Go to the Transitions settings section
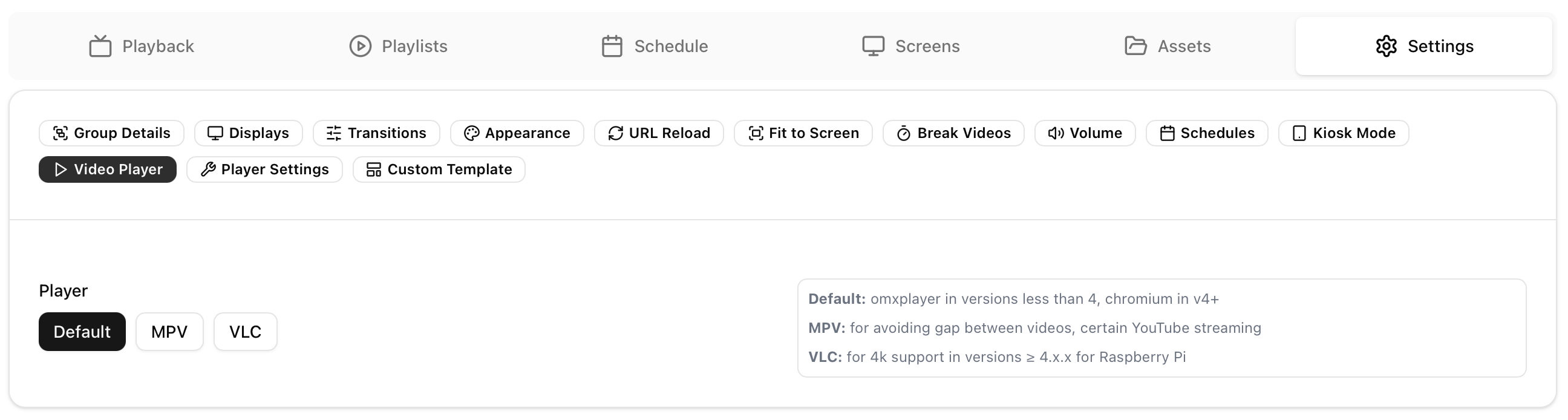This screenshot has width=1568, height=420. (376, 133)
